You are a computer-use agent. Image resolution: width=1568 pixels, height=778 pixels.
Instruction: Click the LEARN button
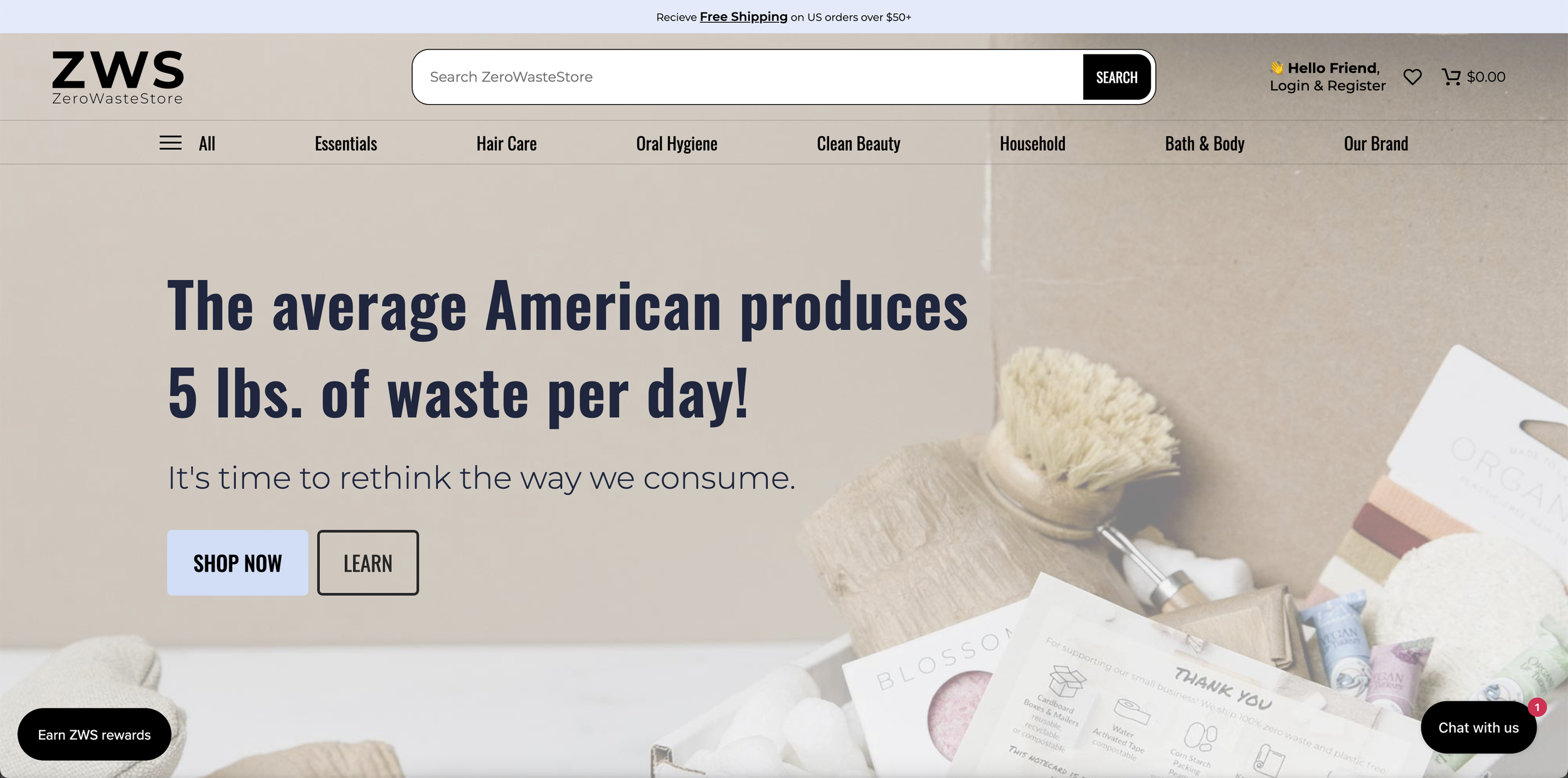click(x=368, y=563)
